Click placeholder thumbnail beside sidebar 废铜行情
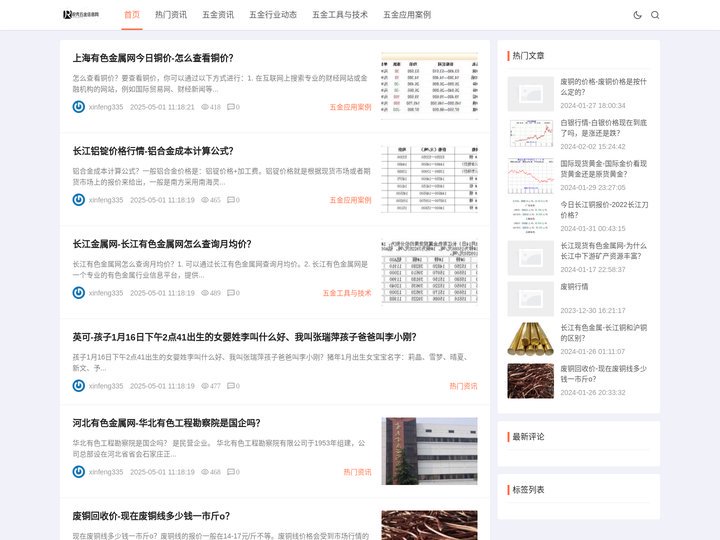The width and height of the screenshot is (720, 540). click(x=530, y=299)
